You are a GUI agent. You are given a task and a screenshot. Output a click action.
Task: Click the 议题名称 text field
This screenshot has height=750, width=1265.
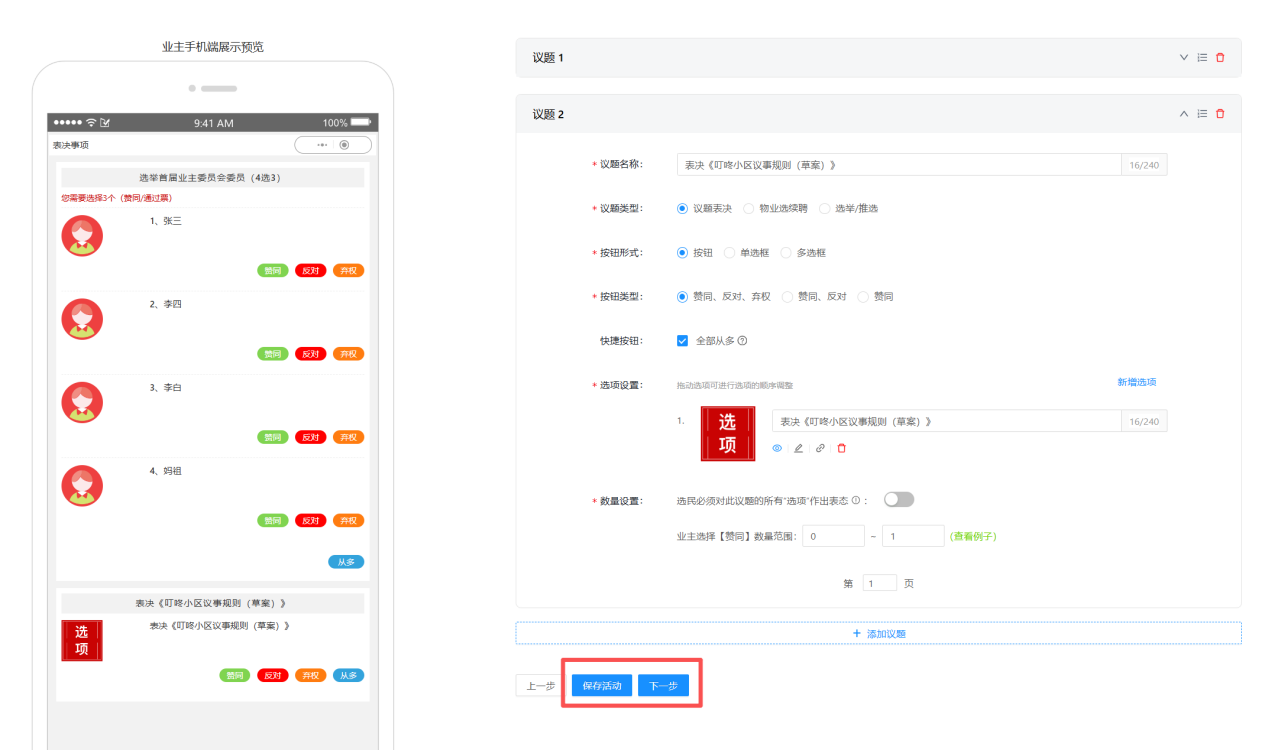(898, 165)
